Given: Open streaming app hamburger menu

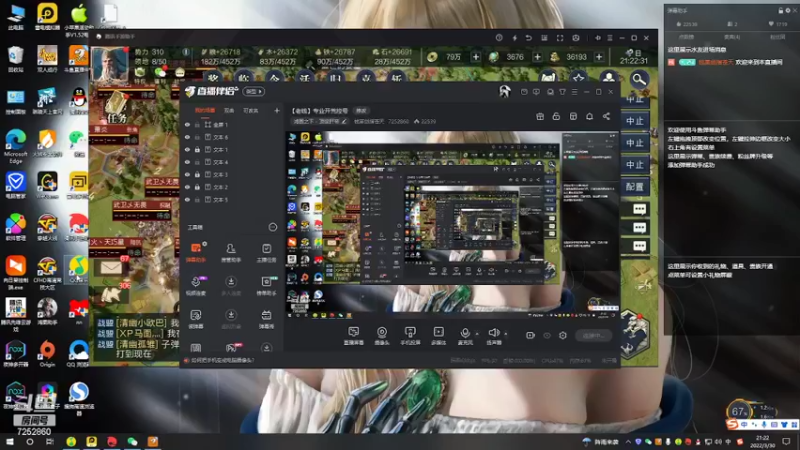Looking at the screenshot, I should [574, 92].
